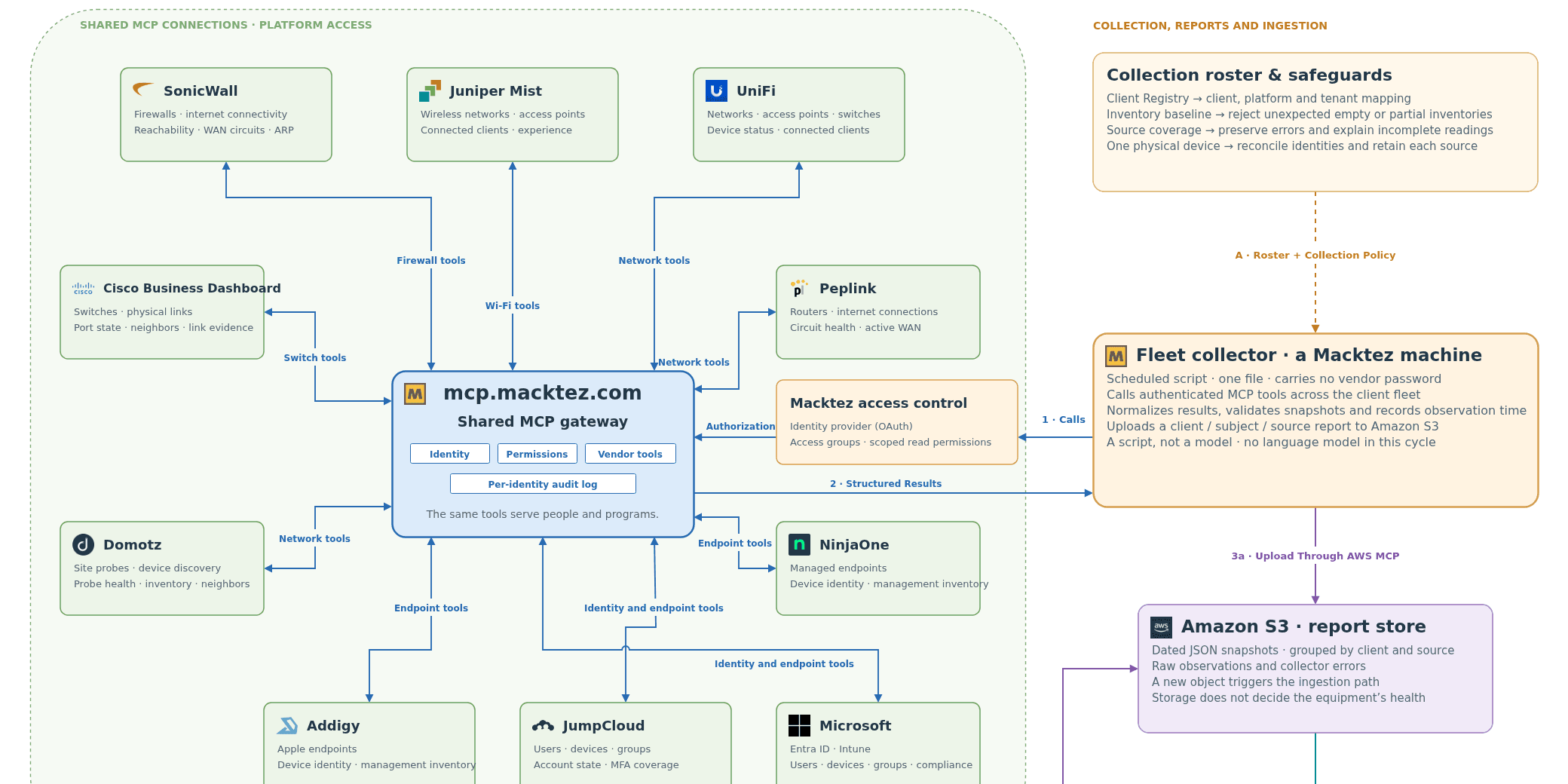Viewport: 1568px width, 784px height.
Task: Click the Shared MCP Connections section header
Action: [226, 25]
